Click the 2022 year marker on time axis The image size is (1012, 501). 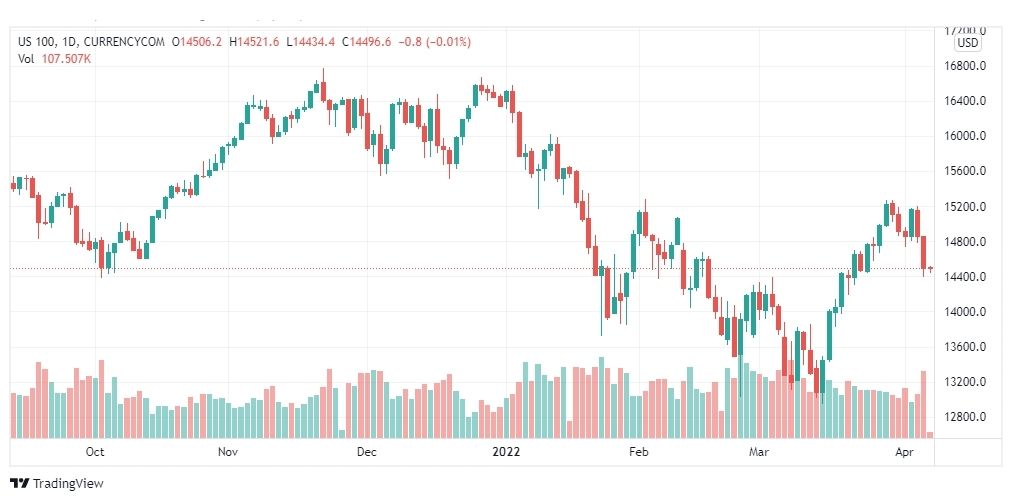505,452
